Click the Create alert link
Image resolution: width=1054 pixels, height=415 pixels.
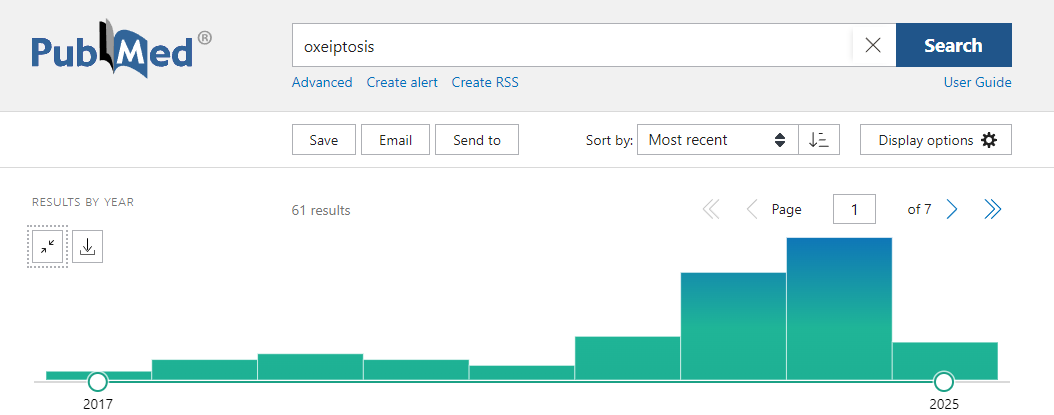(x=402, y=82)
